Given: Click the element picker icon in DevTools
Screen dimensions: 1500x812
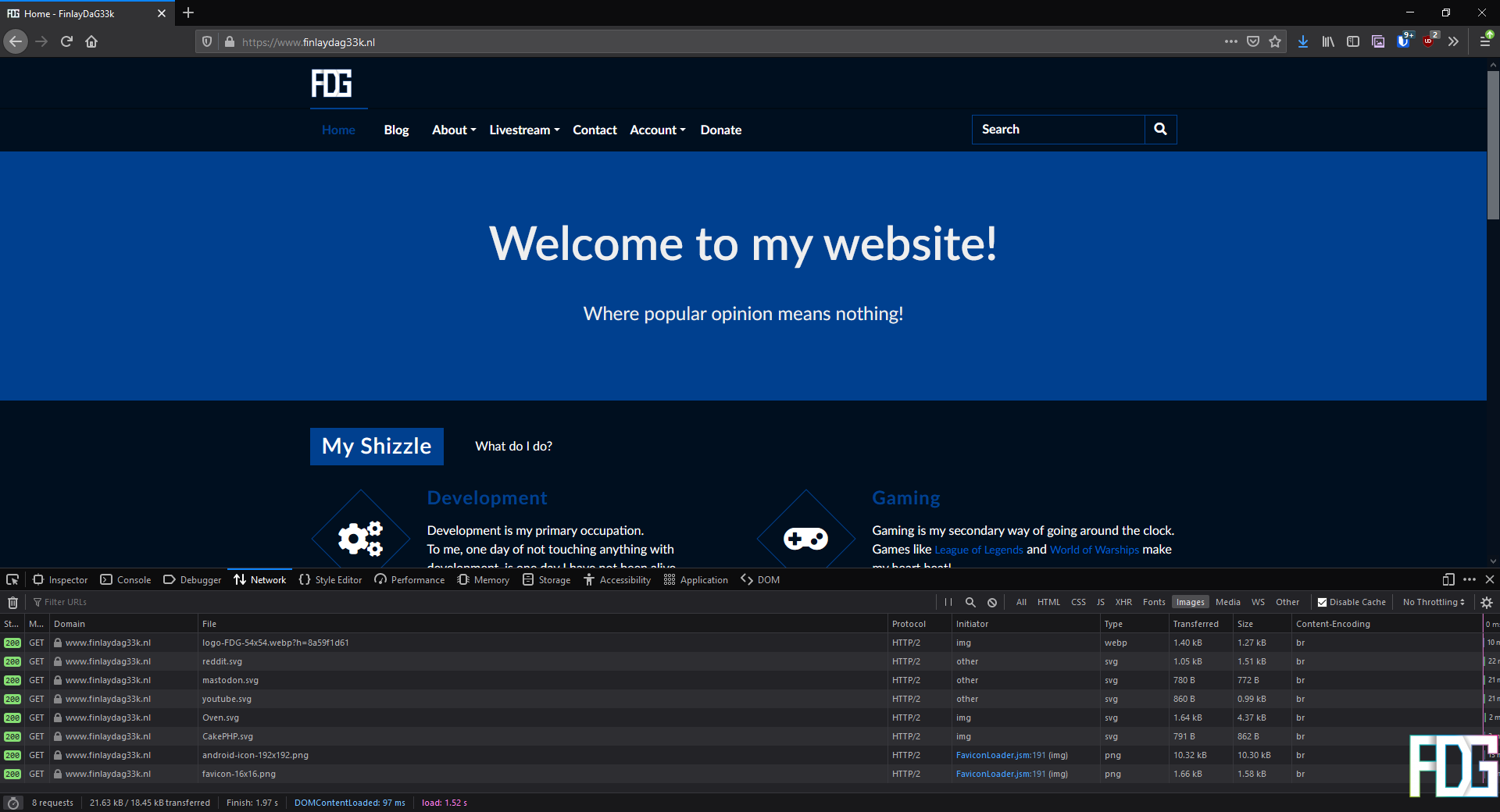Looking at the screenshot, I should [12, 579].
